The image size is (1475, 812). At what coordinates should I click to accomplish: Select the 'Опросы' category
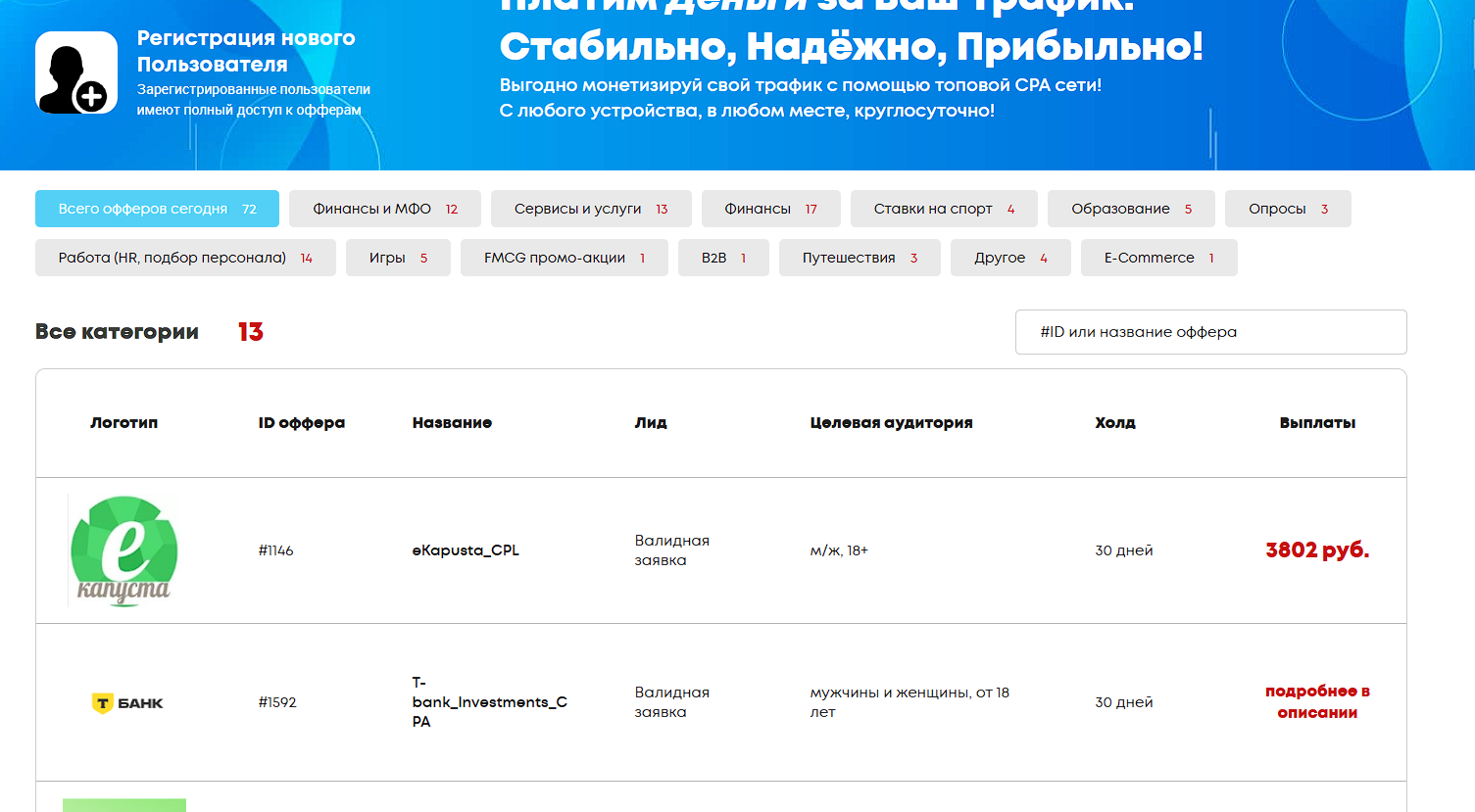(1287, 208)
